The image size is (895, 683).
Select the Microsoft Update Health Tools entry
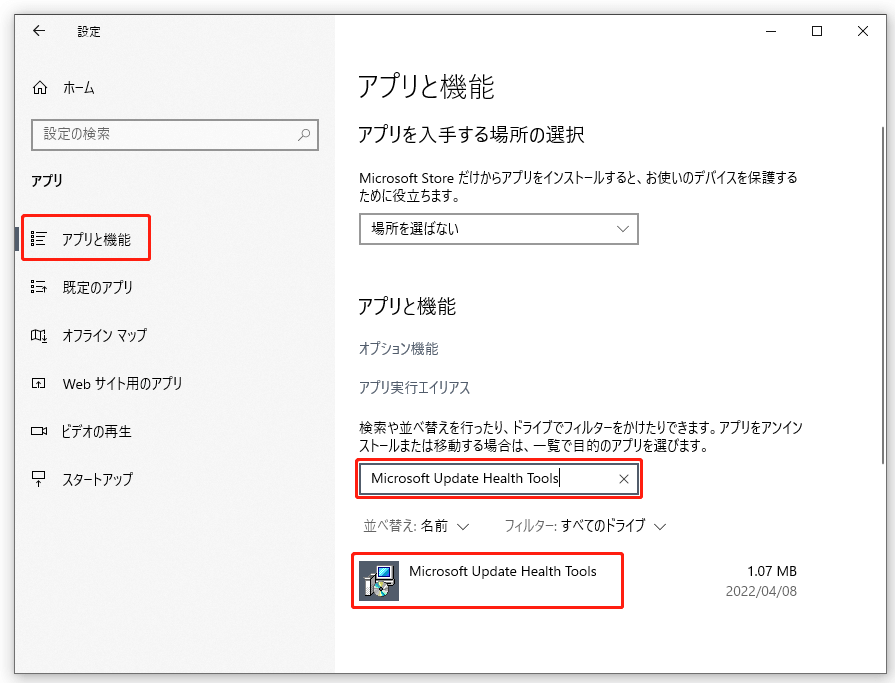[577, 581]
